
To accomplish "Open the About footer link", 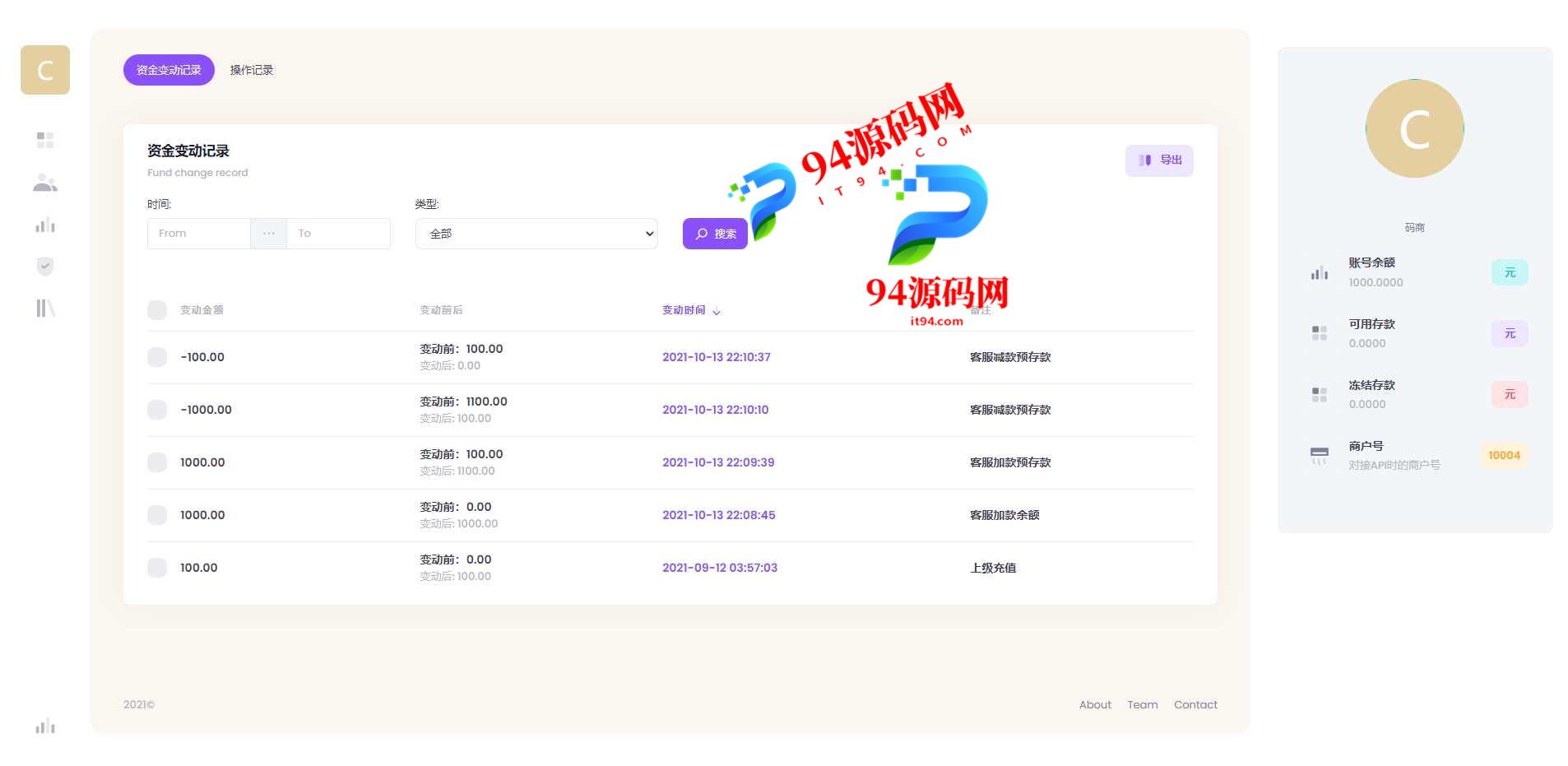I will coord(1095,704).
